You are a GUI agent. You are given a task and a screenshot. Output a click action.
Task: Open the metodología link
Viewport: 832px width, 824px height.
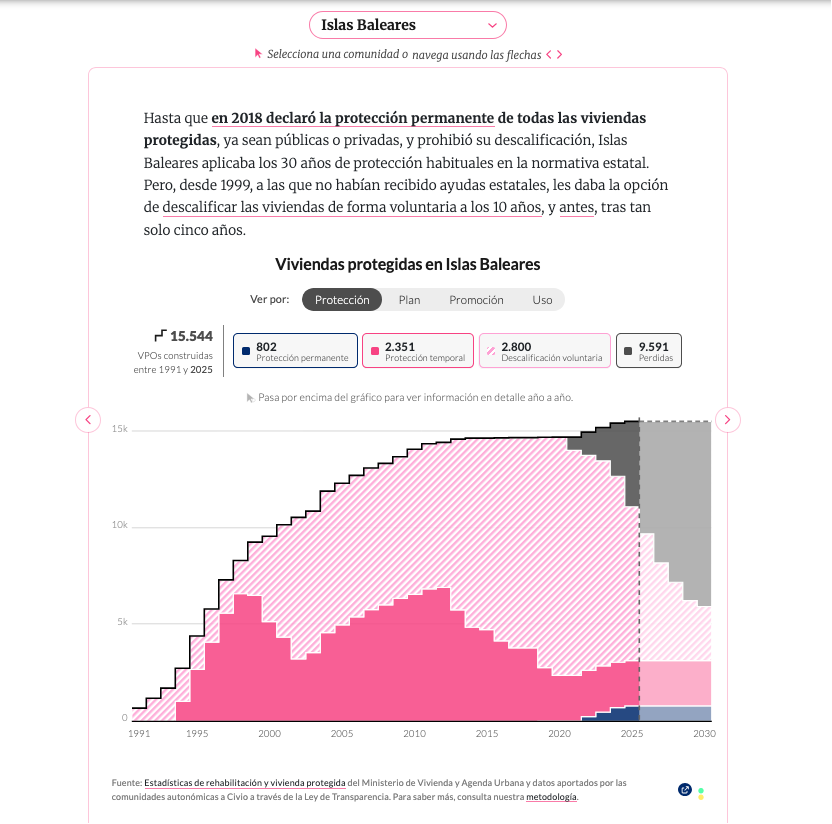click(x=551, y=797)
